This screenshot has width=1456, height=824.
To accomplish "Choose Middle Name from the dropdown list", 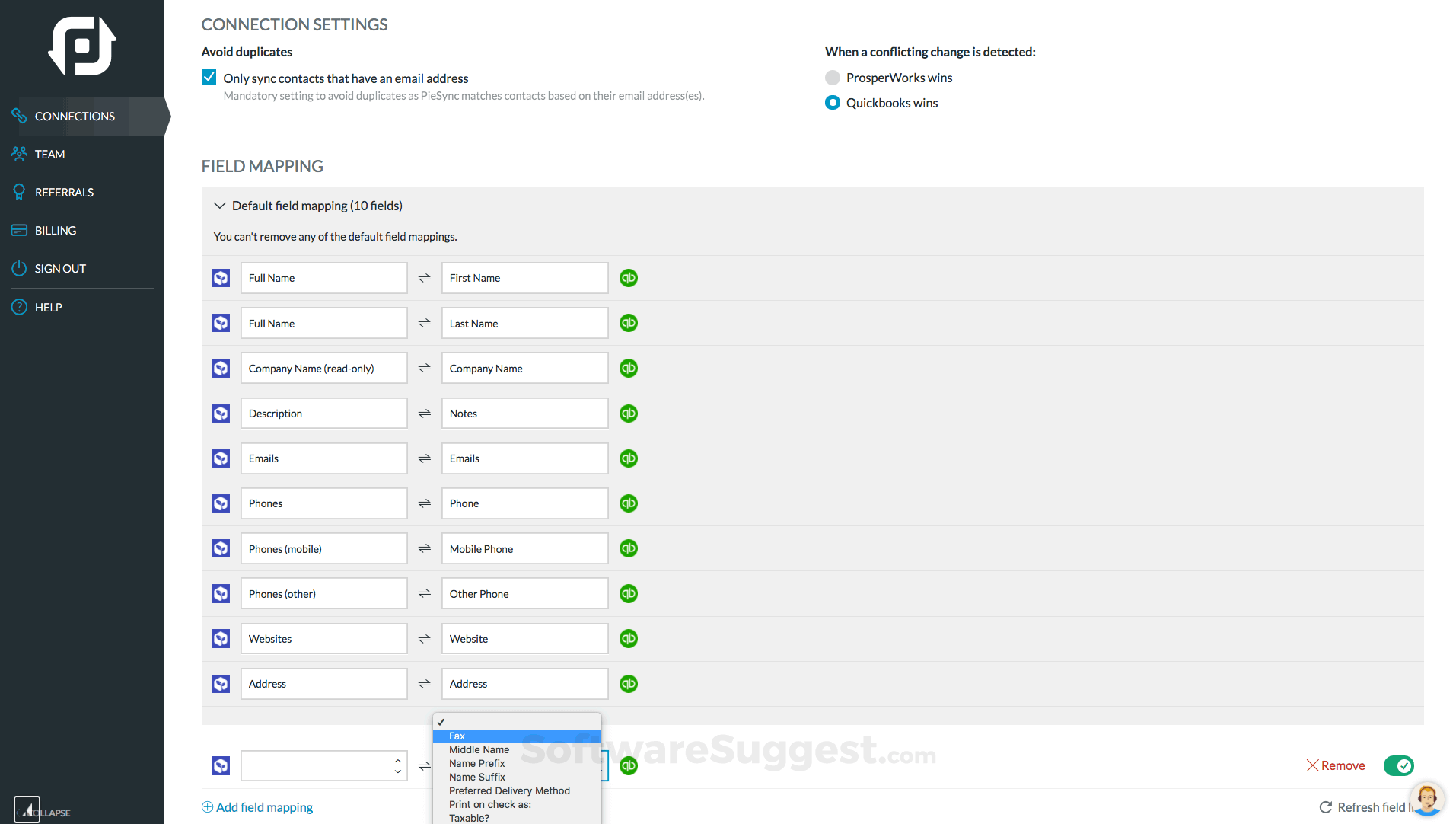I will click(x=517, y=749).
